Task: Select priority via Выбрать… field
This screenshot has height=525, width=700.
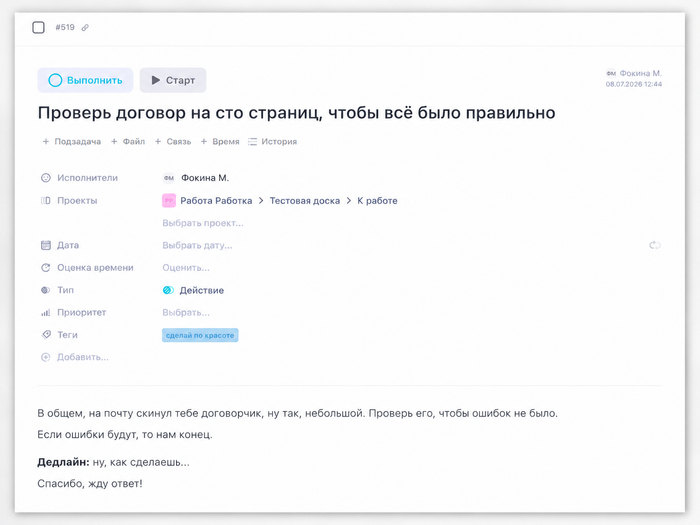Action: click(x=186, y=312)
